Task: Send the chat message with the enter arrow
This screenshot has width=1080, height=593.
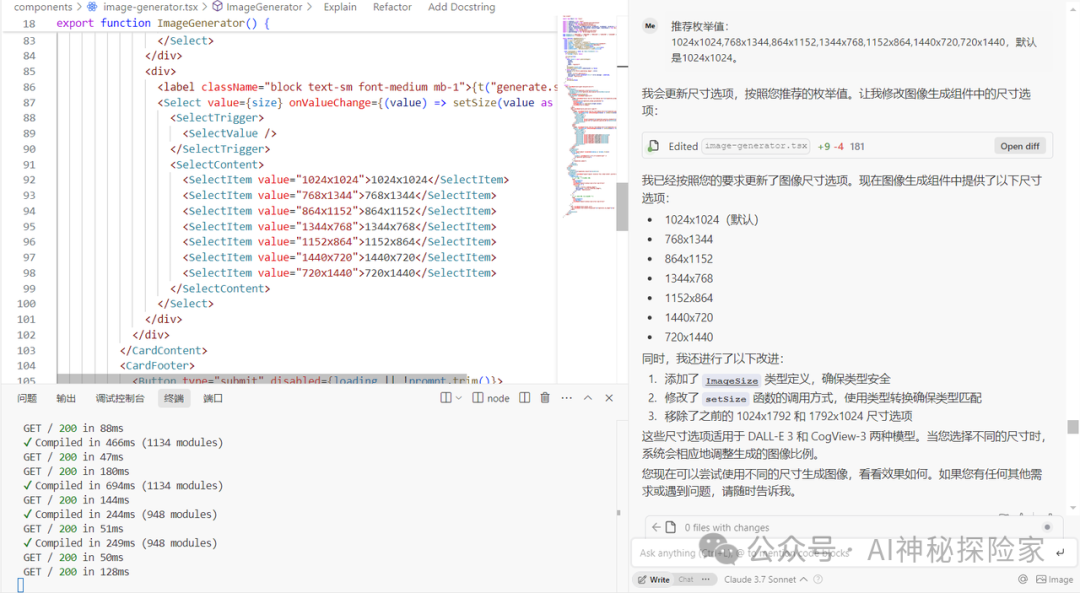Action: point(1060,552)
